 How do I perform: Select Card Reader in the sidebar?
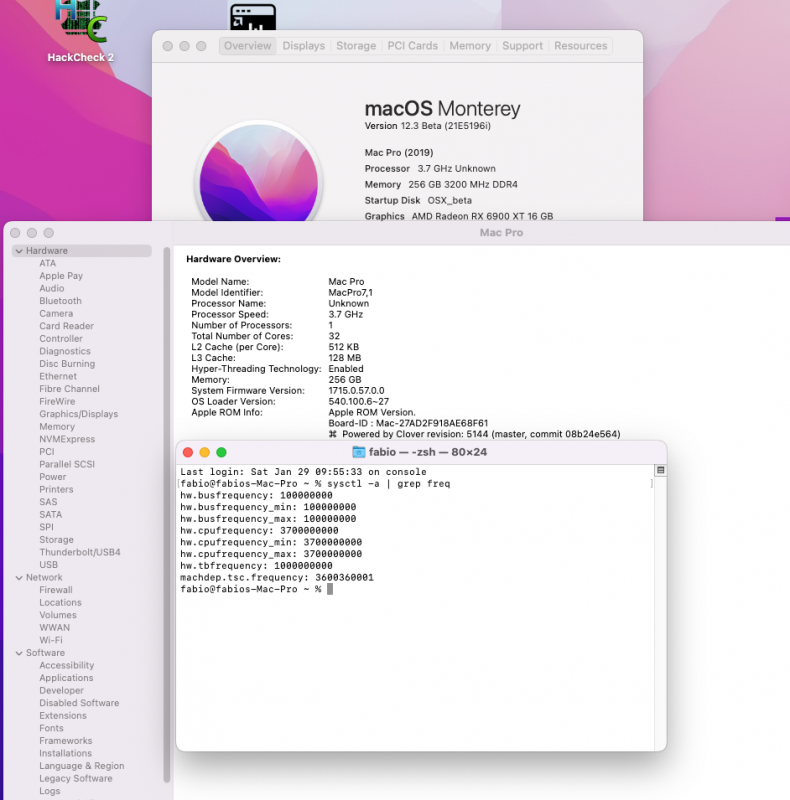(66, 326)
